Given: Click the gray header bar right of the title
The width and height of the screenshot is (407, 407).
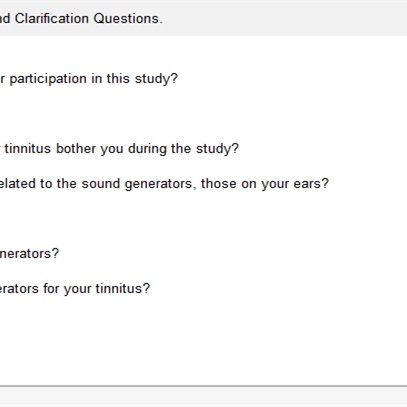Looking at the screenshot, I should coord(283,18).
